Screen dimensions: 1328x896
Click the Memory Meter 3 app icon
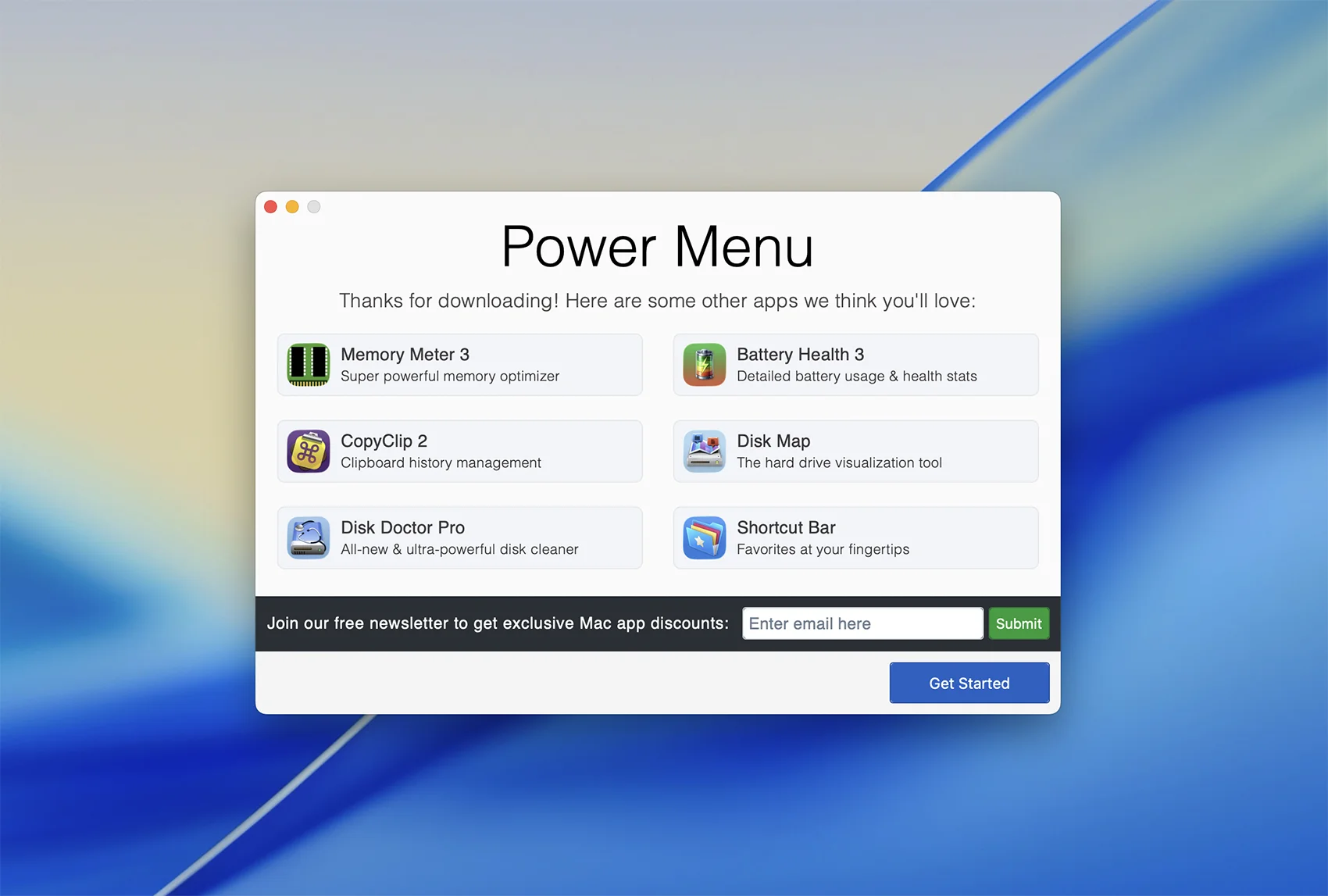click(x=308, y=365)
